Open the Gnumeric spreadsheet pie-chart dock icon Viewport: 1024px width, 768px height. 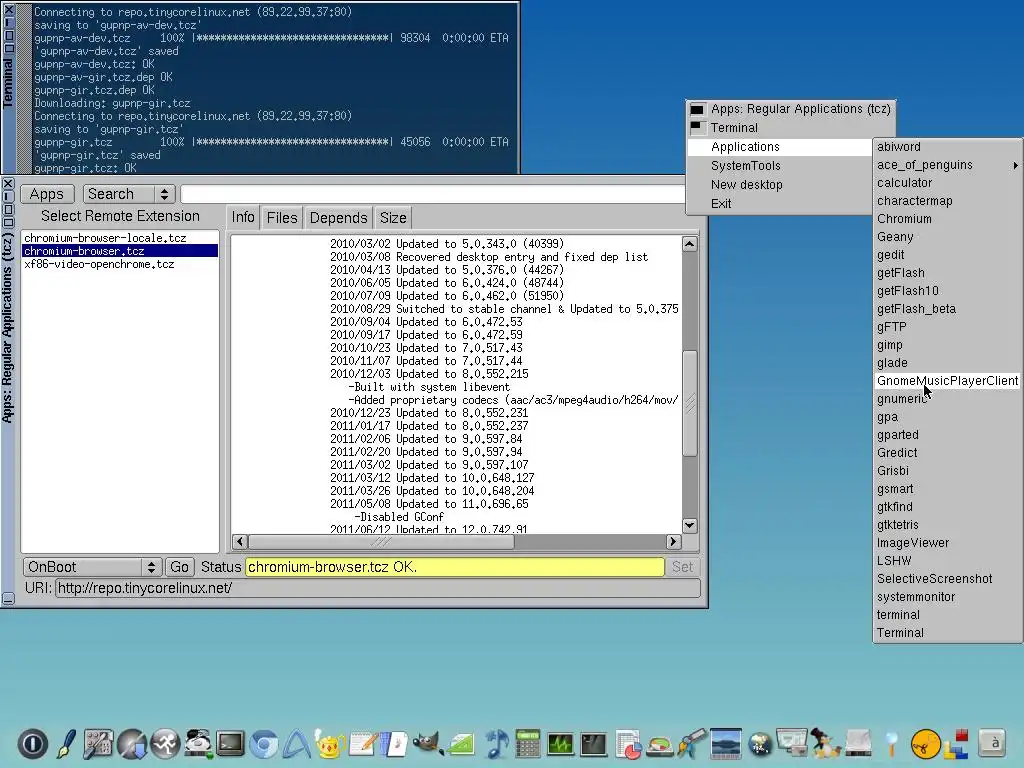628,743
